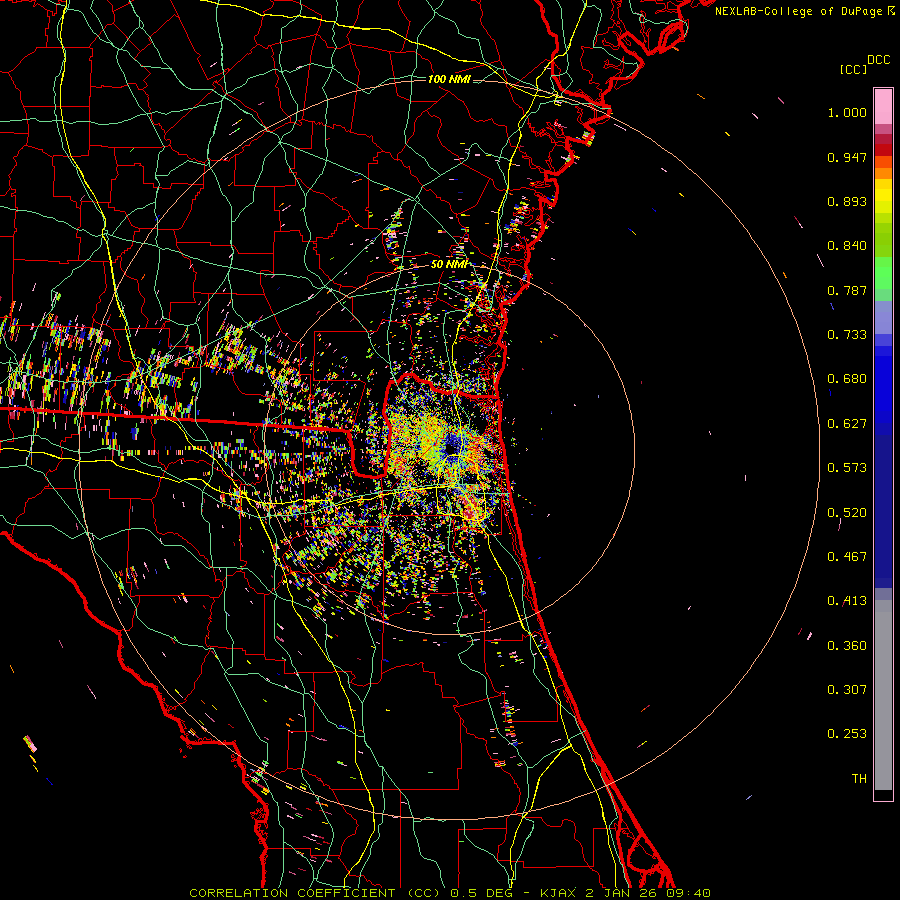Screen dimensions: 900x900
Task: Click the TH threshold label
Action: 859,779
